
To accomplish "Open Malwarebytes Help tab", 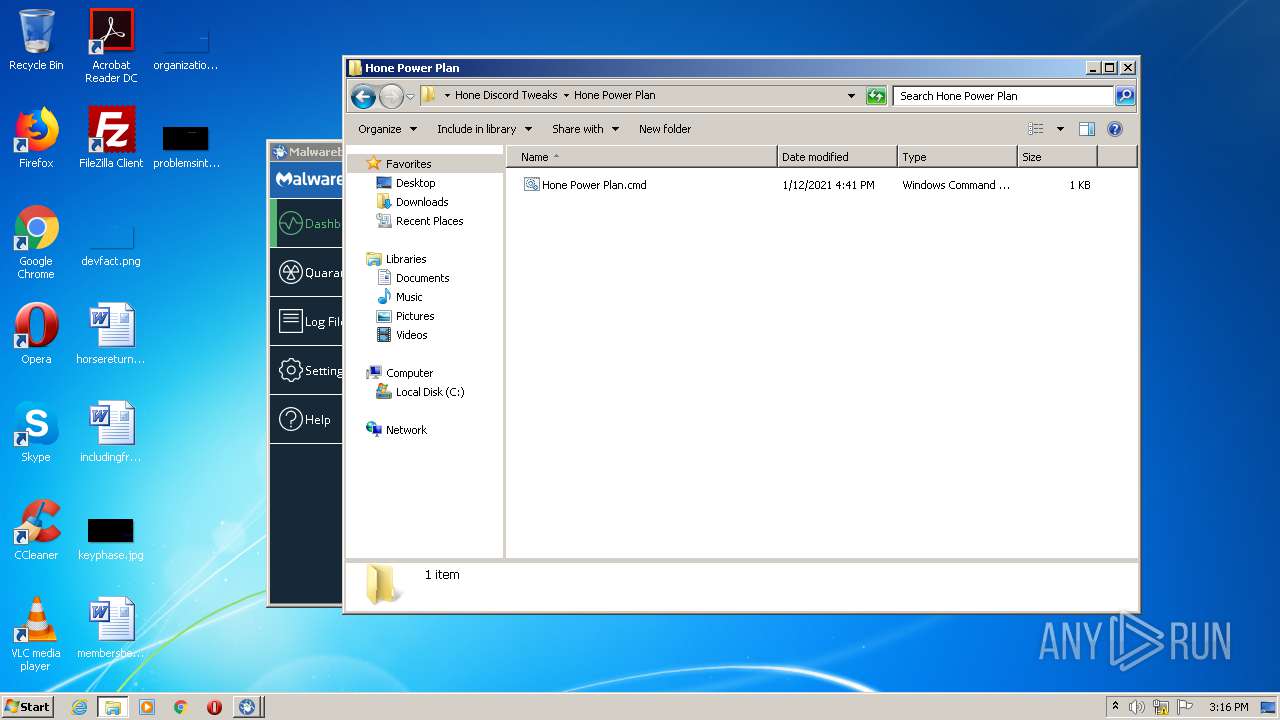I will pyautogui.click(x=306, y=420).
